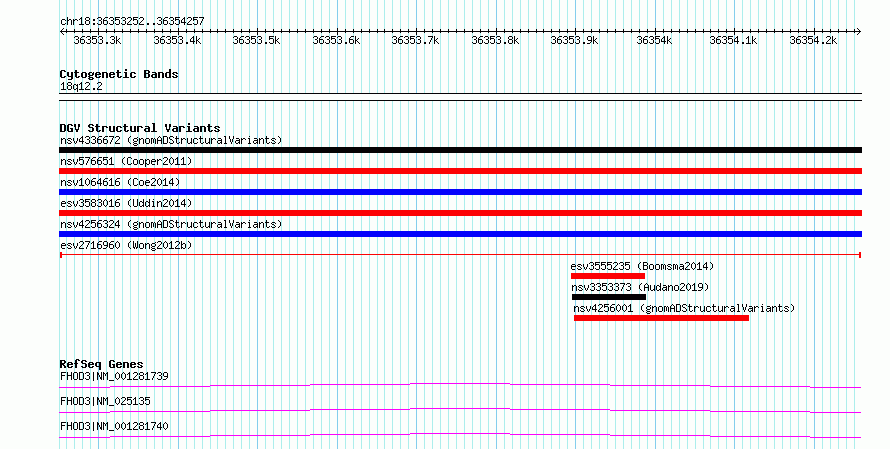The height and width of the screenshot is (449, 890).
Task: Click the 36353.5k ruler tick label
Action: 257,40
